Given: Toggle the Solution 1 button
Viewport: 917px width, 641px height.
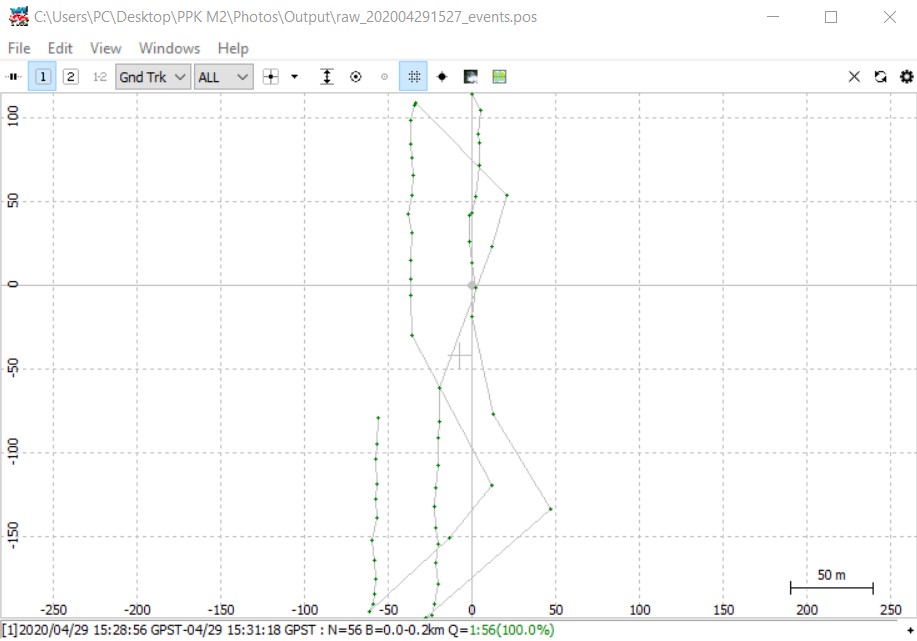Looking at the screenshot, I should point(42,77).
